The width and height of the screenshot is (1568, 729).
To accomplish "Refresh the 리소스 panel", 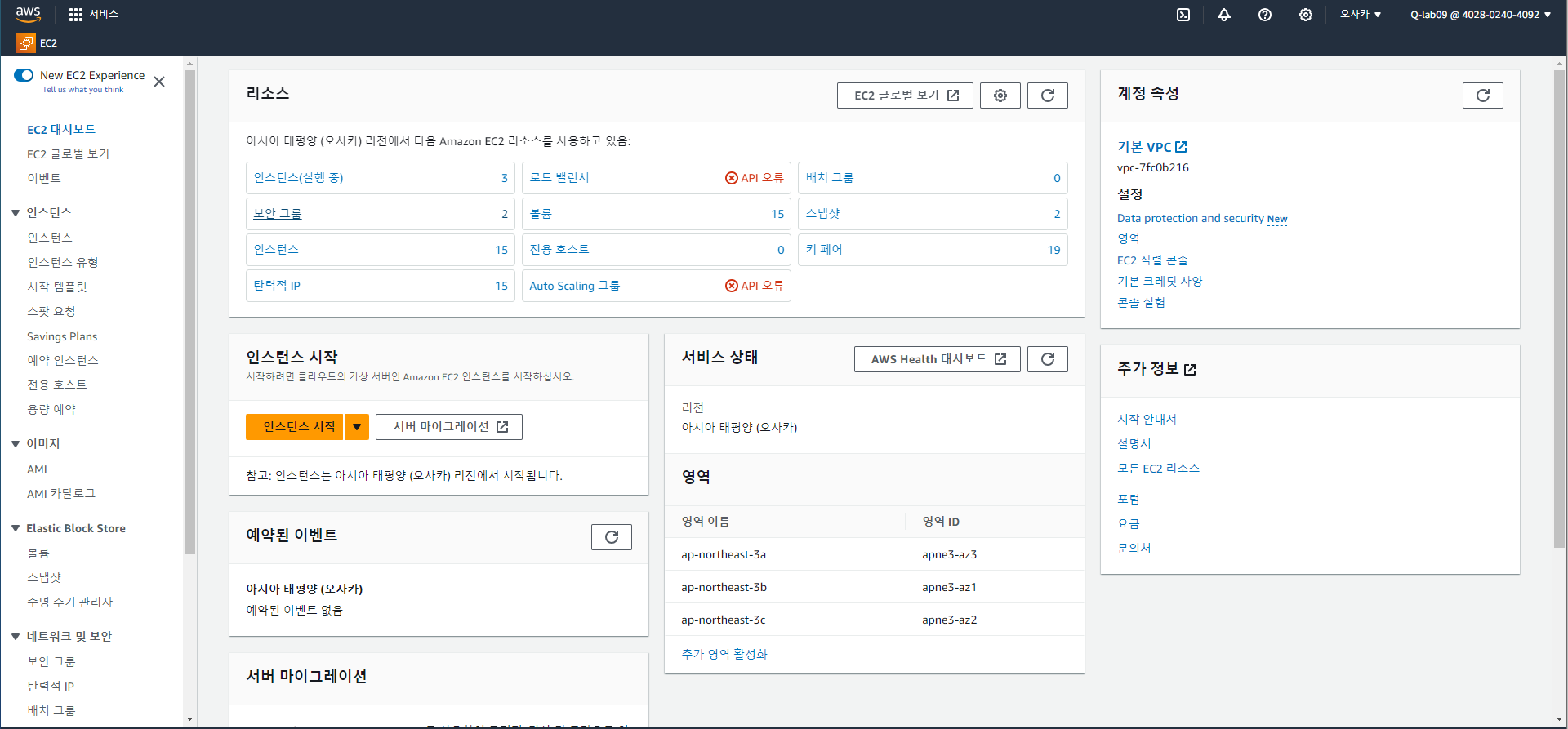I will tap(1047, 96).
